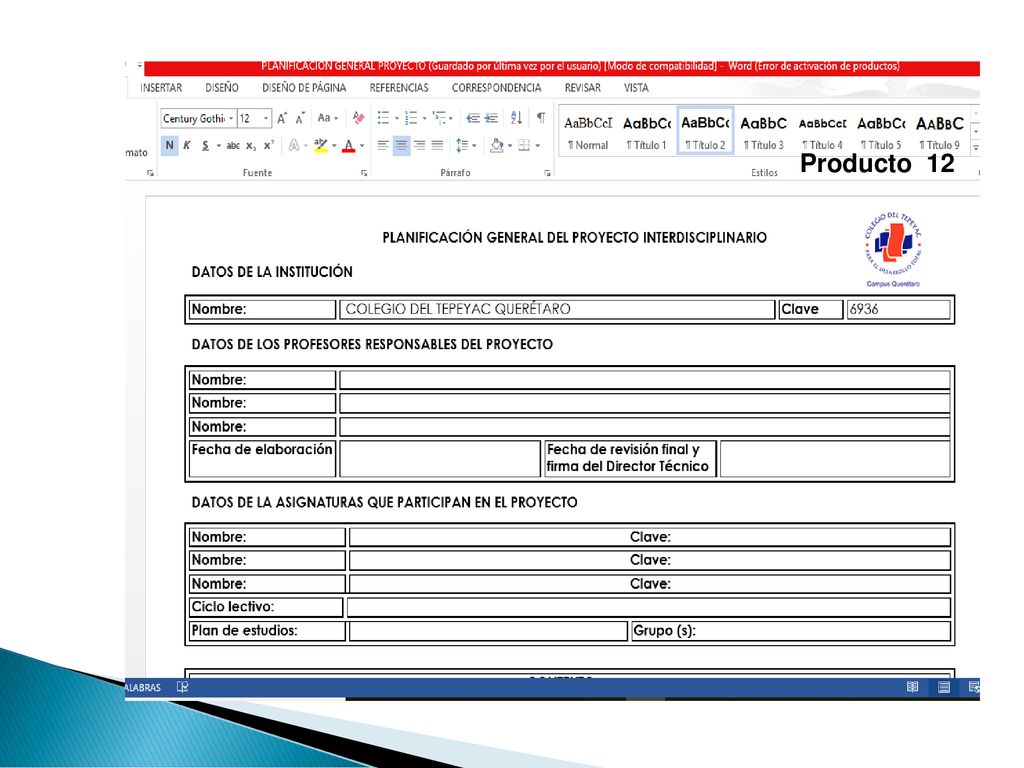Open the borders button
This screenshot has width=1024, height=768.
coord(524,146)
